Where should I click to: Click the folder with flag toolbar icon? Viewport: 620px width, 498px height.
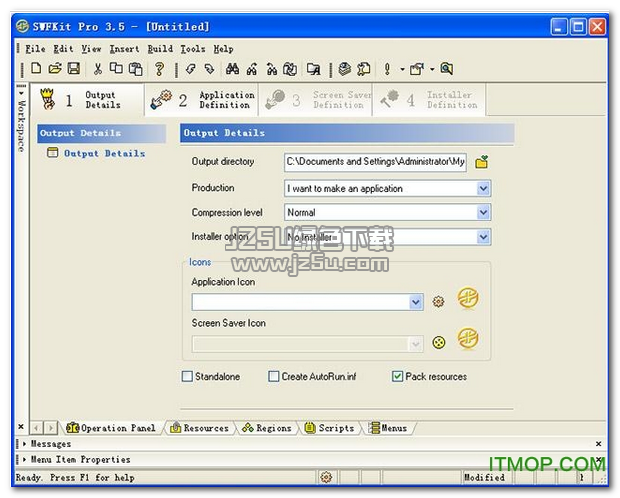[416, 69]
